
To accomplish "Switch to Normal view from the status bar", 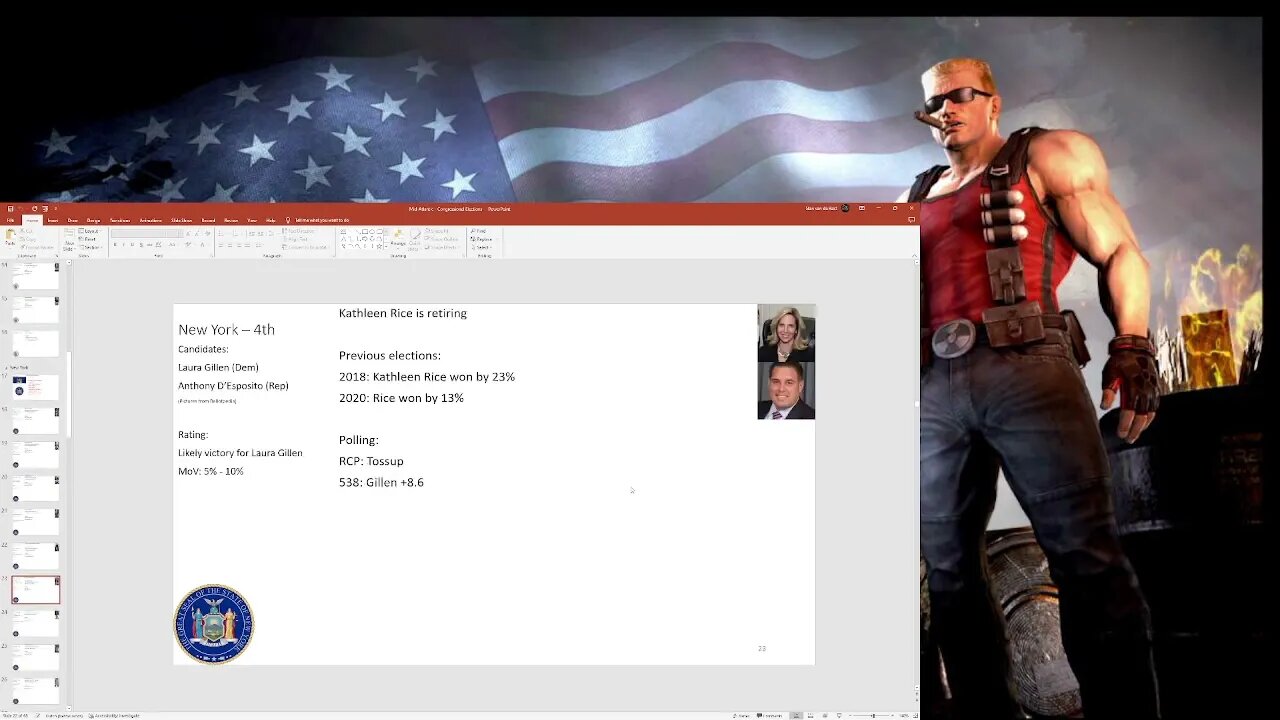I will 796,716.
